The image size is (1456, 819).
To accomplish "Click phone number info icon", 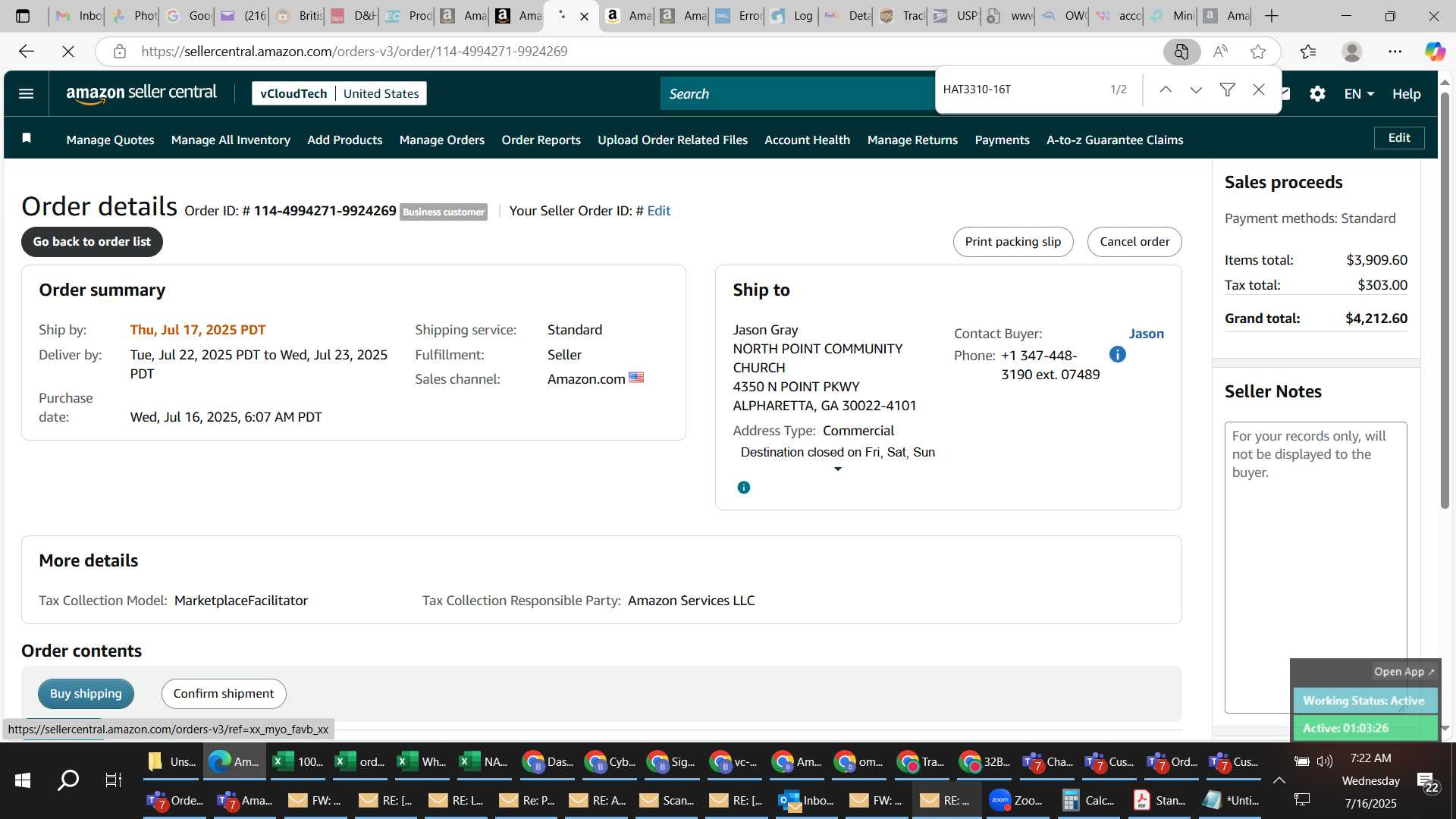I will coord(1118,354).
